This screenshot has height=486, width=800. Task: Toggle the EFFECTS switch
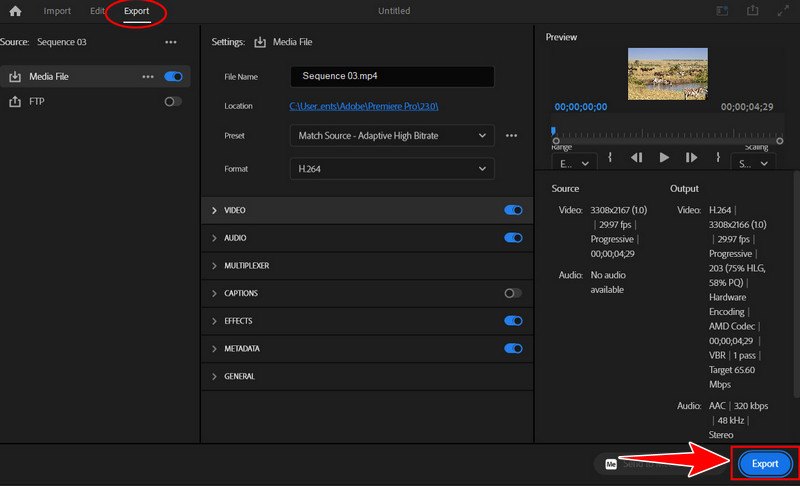[x=513, y=321]
